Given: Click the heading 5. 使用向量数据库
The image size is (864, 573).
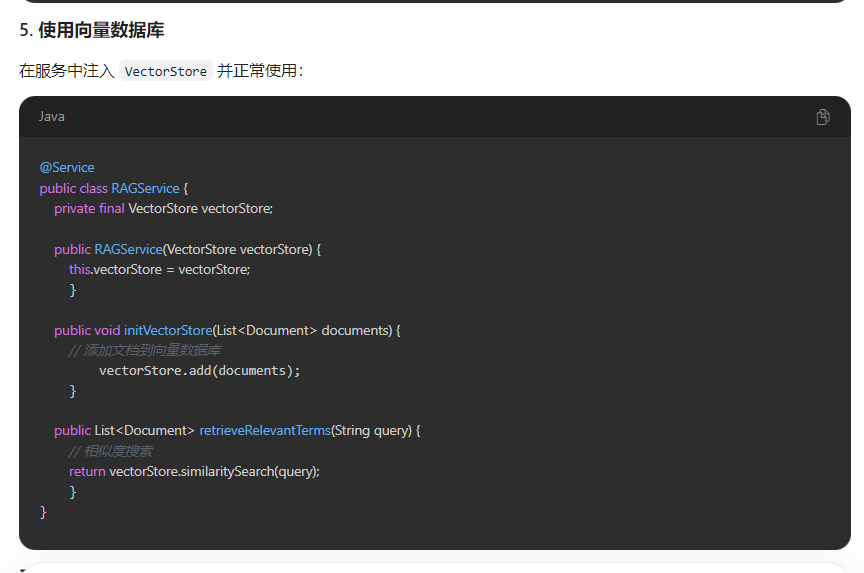Looking at the screenshot, I should point(91,30).
